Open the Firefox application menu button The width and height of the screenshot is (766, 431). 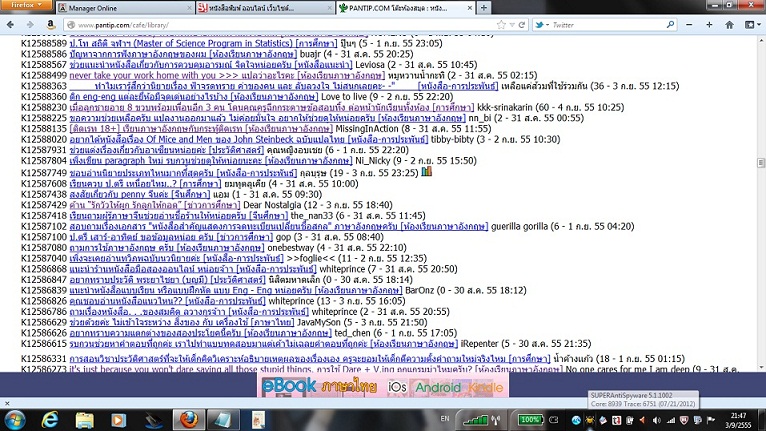[x=26, y=5]
